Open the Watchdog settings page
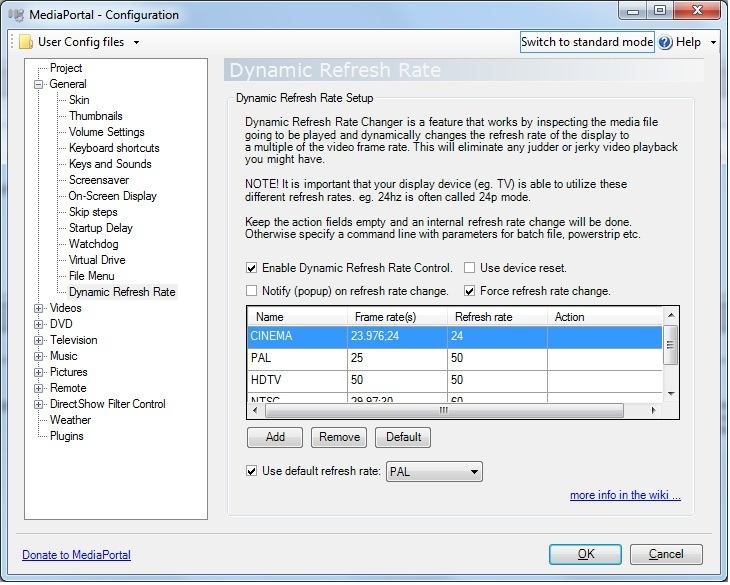The width and height of the screenshot is (730, 585). tap(94, 244)
